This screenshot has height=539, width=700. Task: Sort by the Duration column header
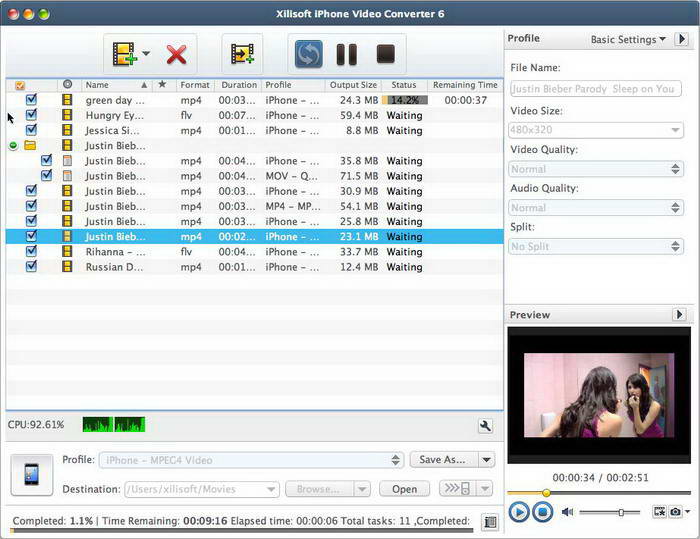(x=239, y=85)
